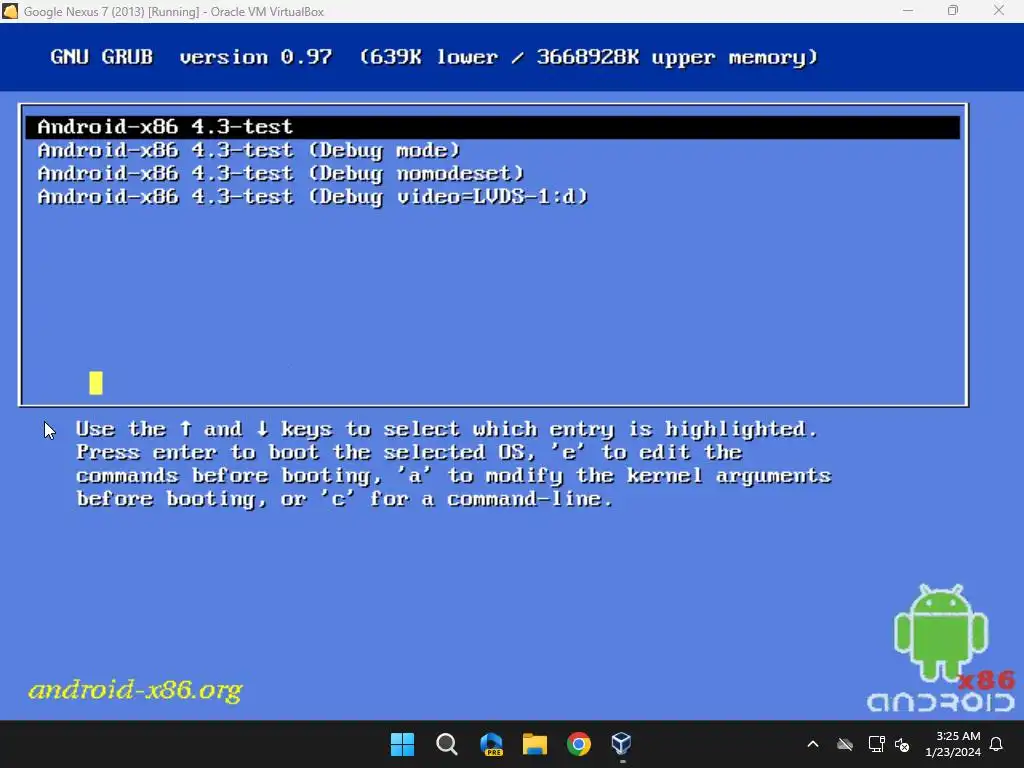Select the Android-x86 4.3-test (Debug mode) entry

click(249, 150)
